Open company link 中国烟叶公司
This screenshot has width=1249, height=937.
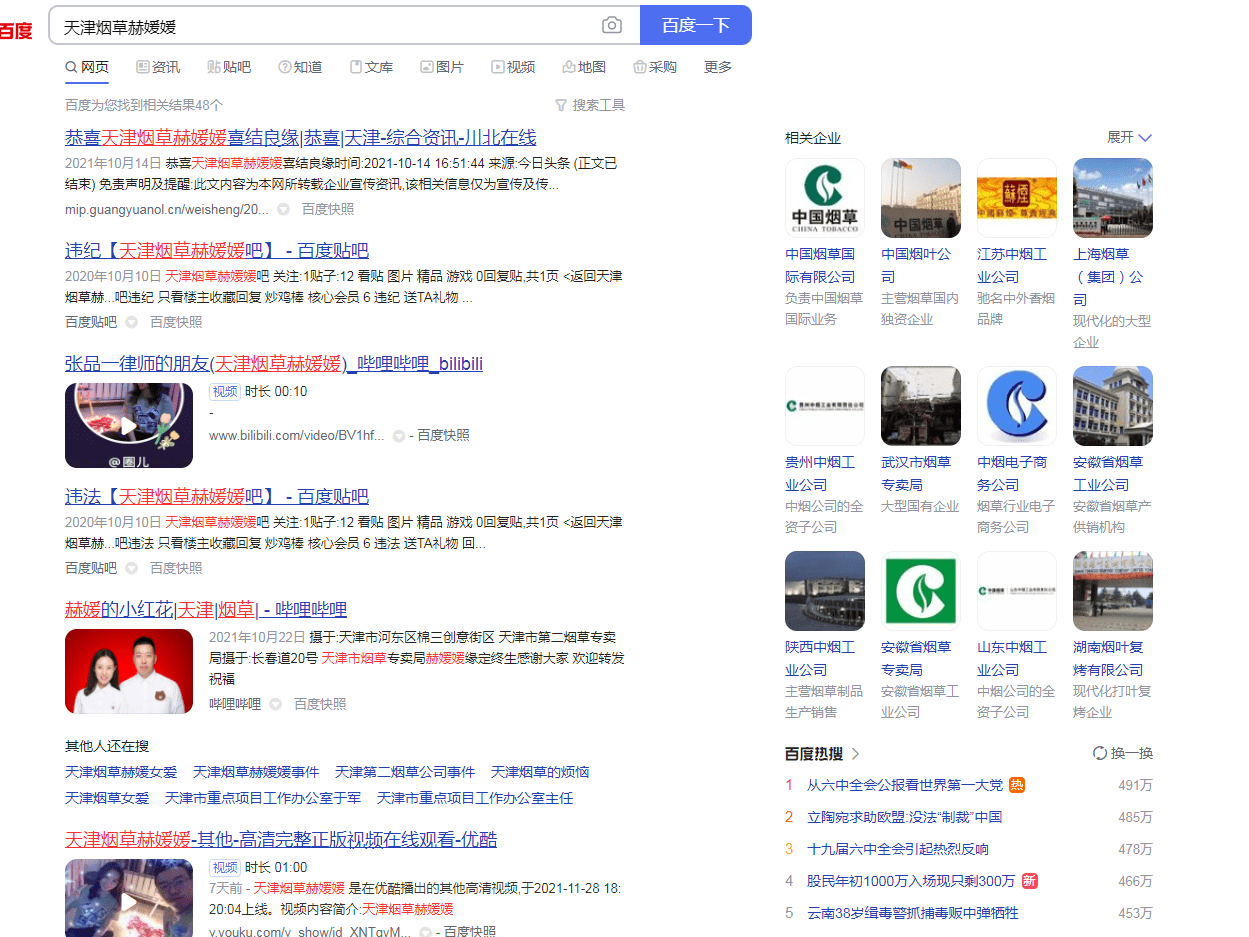tap(916, 265)
